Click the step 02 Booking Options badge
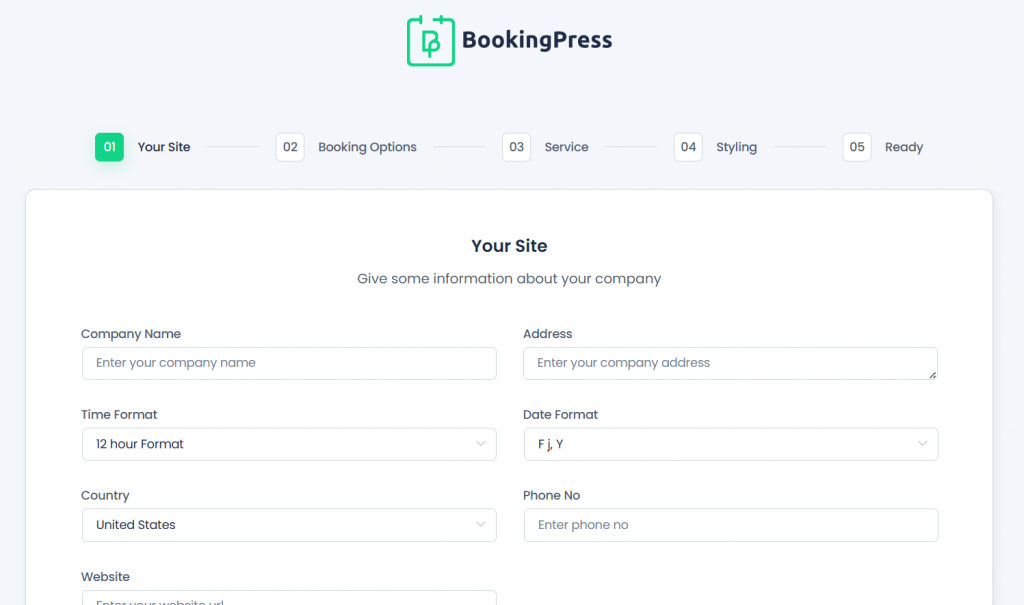 pyautogui.click(x=289, y=146)
